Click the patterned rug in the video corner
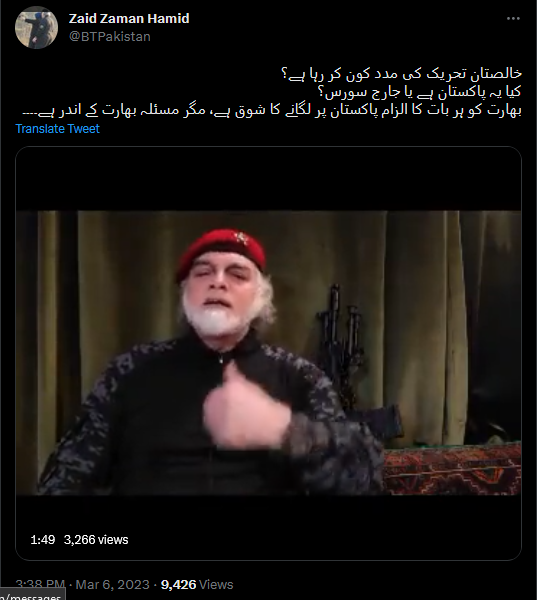Image resolution: width=537 pixels, height=600 pixels. coord(452,470)
